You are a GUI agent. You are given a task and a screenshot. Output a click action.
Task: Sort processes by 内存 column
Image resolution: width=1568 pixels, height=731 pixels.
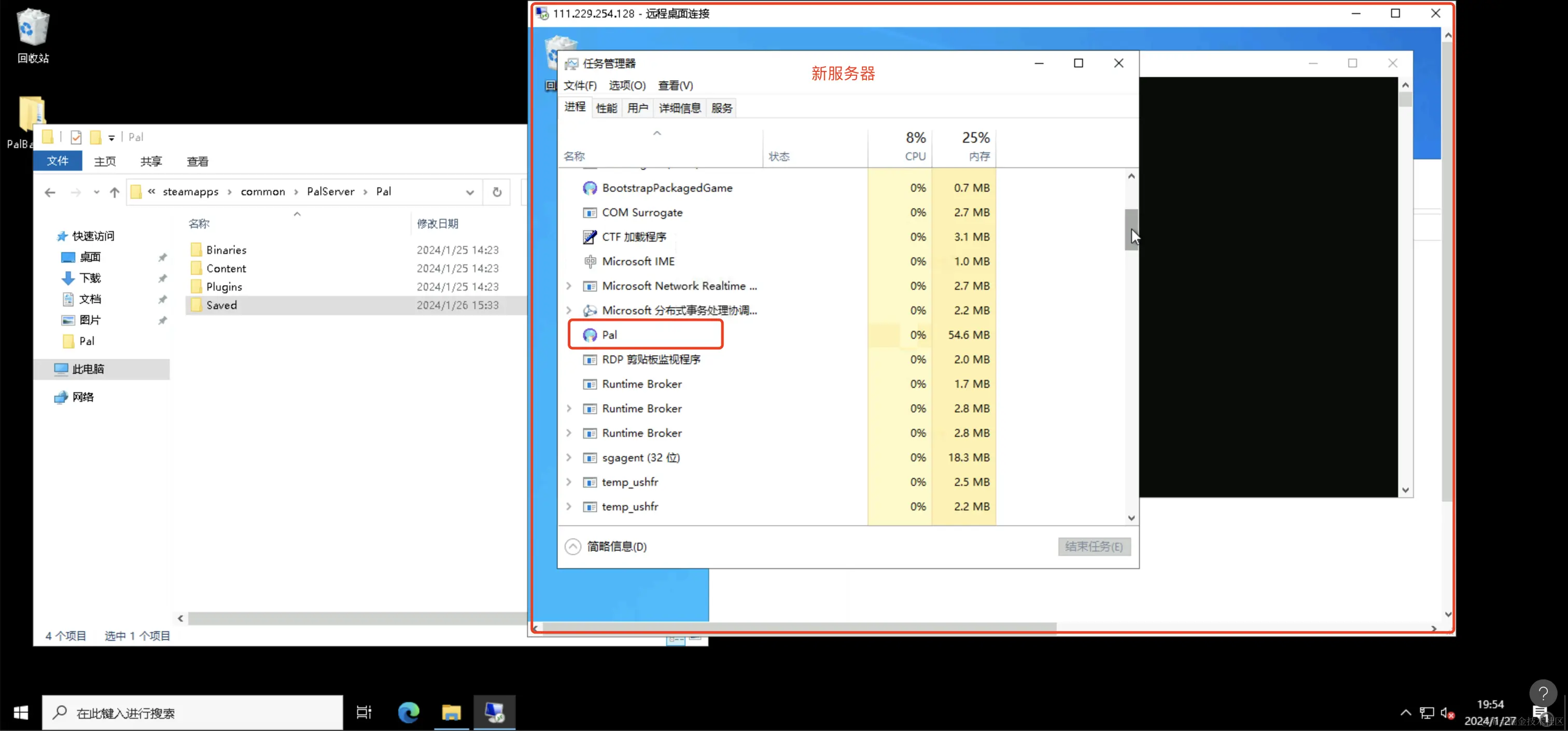pos(964,147)
